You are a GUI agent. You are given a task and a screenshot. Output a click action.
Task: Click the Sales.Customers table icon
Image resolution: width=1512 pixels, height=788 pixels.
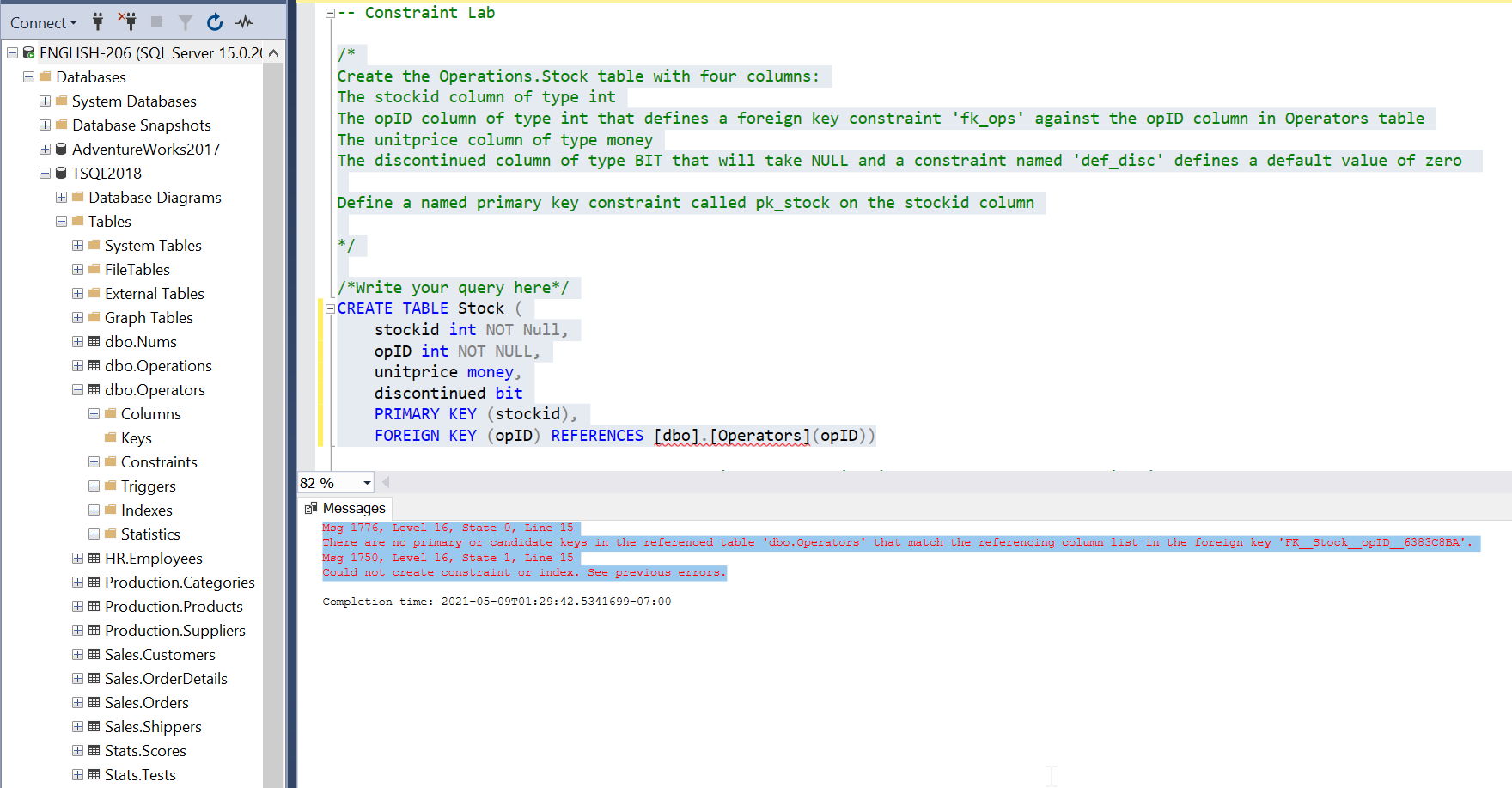(x=94, y=655)
